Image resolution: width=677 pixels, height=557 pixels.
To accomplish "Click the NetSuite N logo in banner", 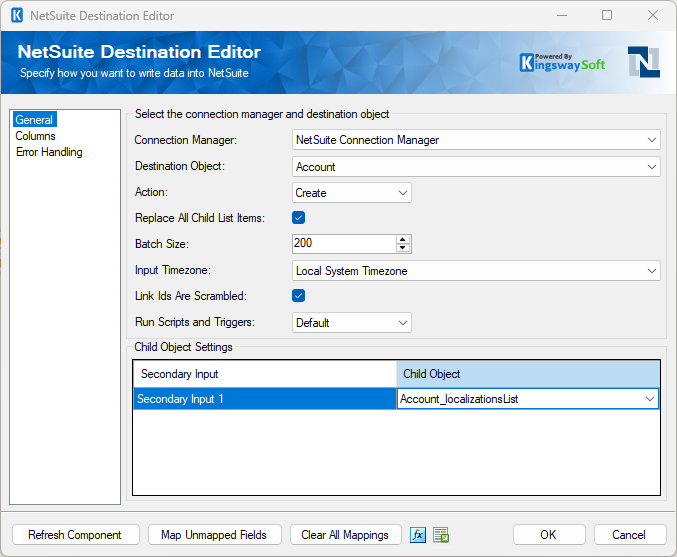I will tap(644, 62).
